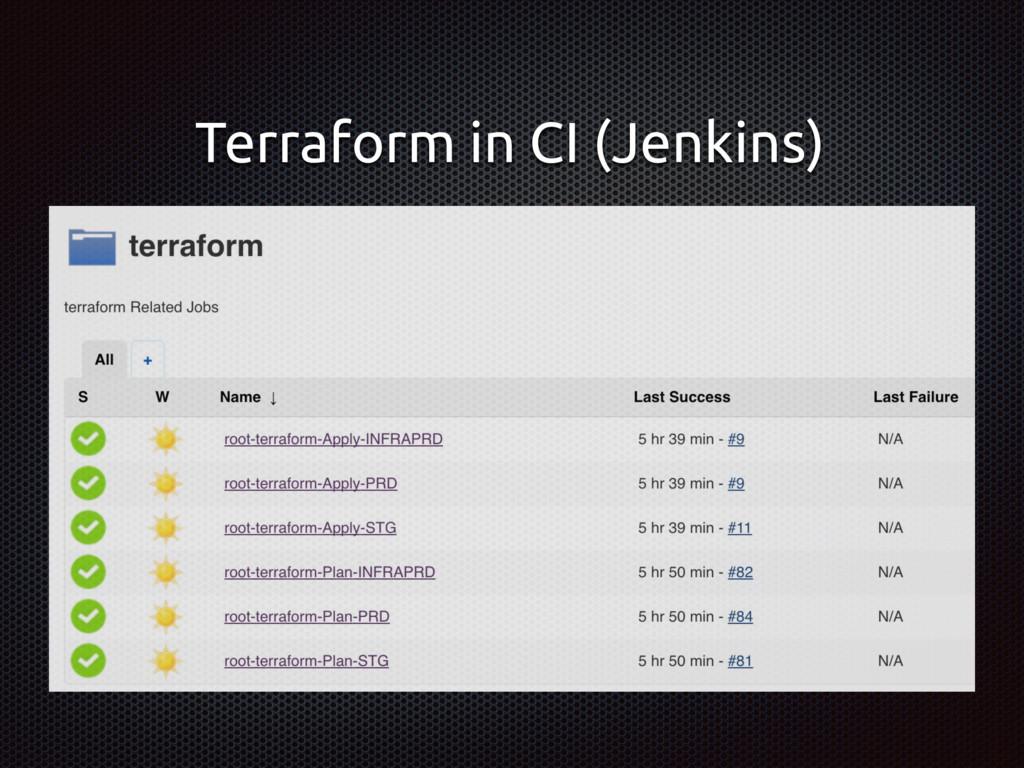Add a new view with plus tab

click(x=148, y=360)
